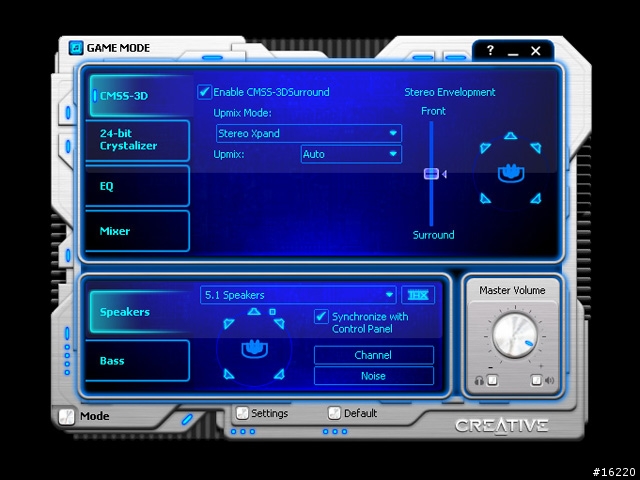
Task: Click the Creative logo
Action: point(502,426)
